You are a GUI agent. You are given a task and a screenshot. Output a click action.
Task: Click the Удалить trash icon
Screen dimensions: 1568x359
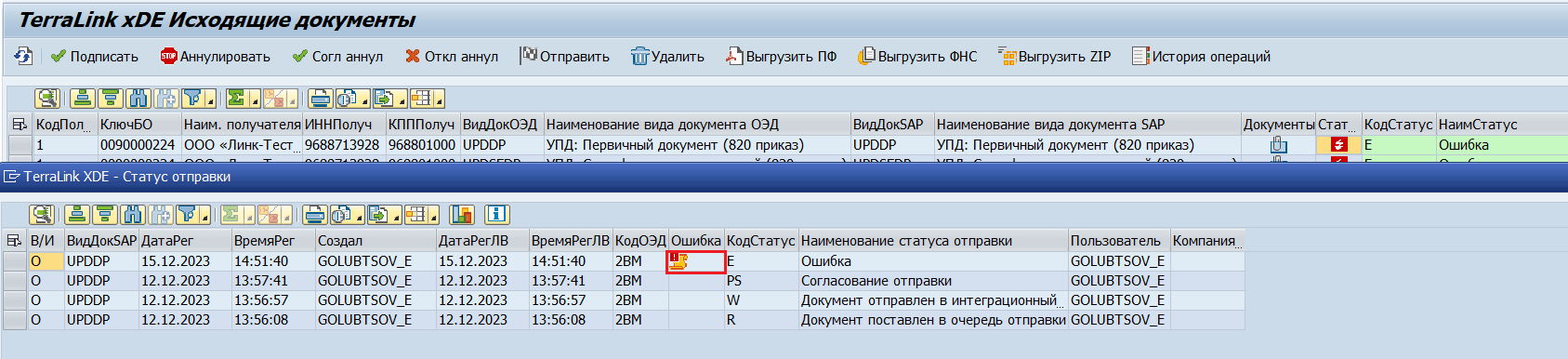click(667, 57)
